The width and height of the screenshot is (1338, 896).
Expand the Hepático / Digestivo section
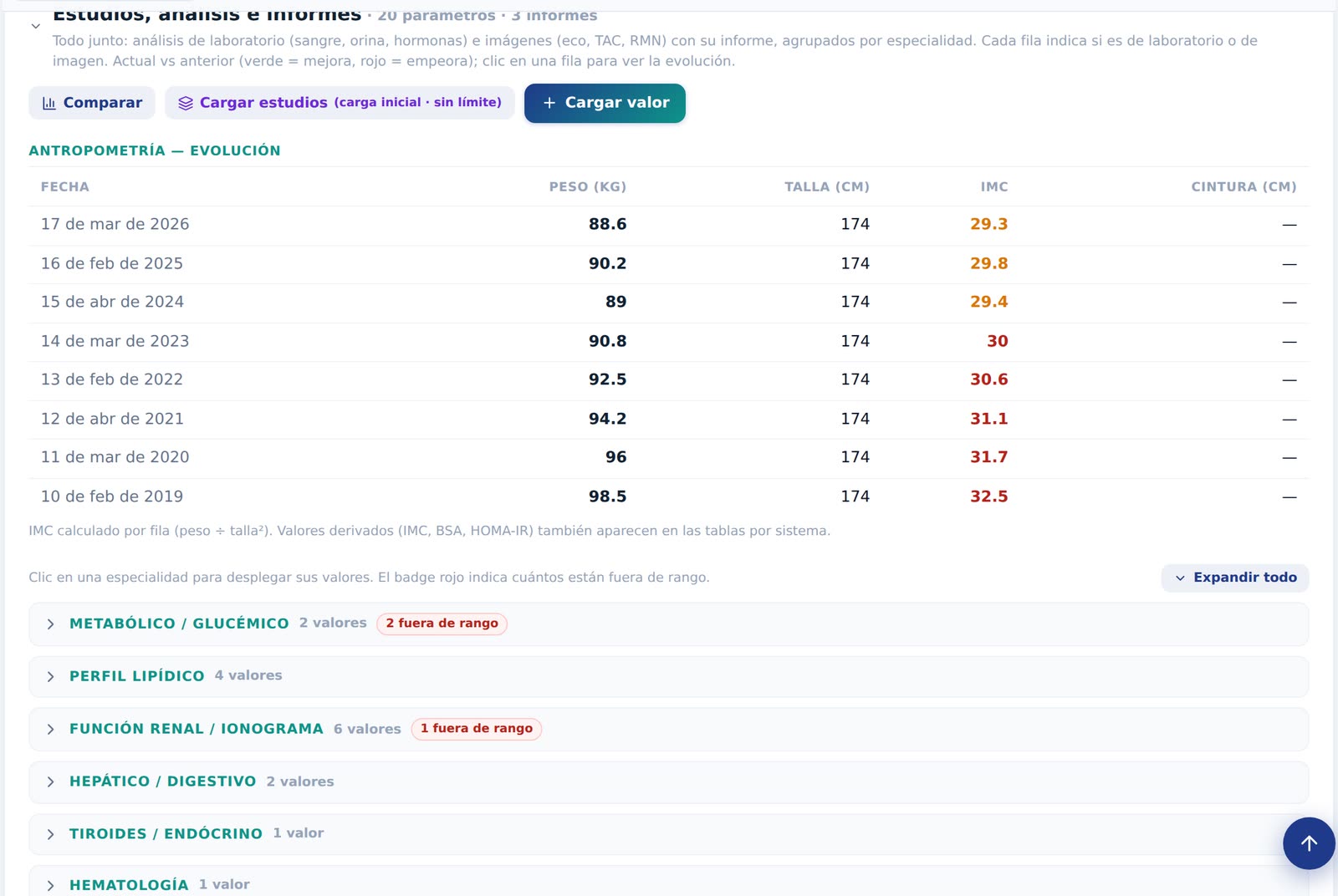pyautogui.click(x=668, y=781)
